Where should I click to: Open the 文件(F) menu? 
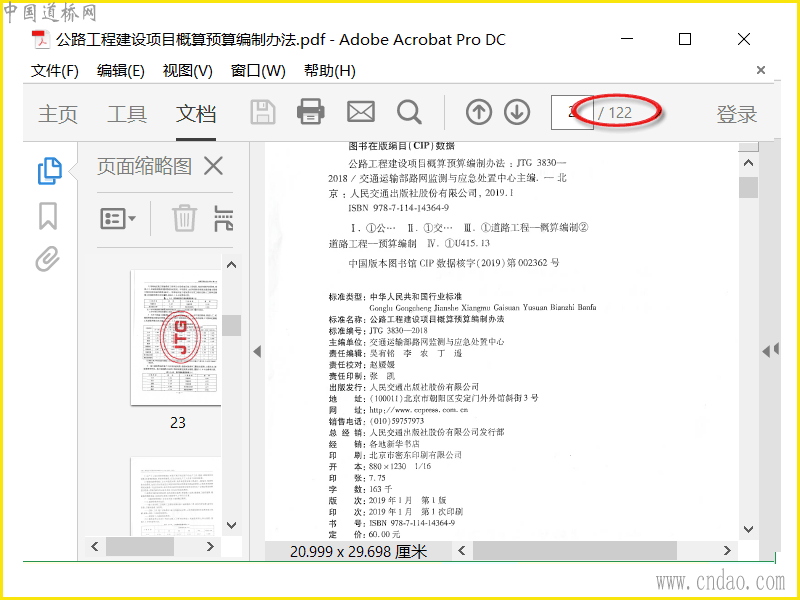coord(55,70)
